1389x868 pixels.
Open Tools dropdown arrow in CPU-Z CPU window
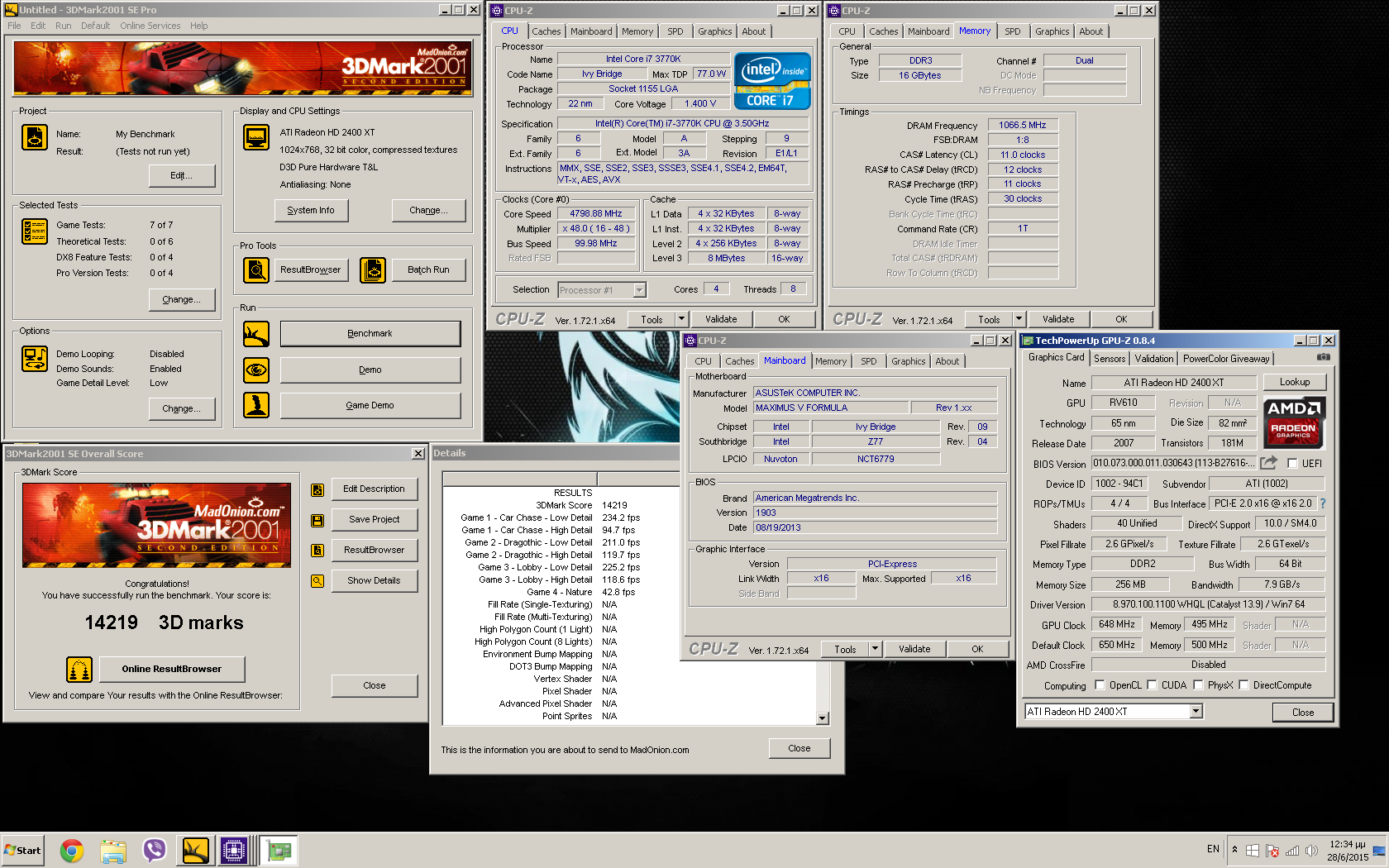(681, 319)
